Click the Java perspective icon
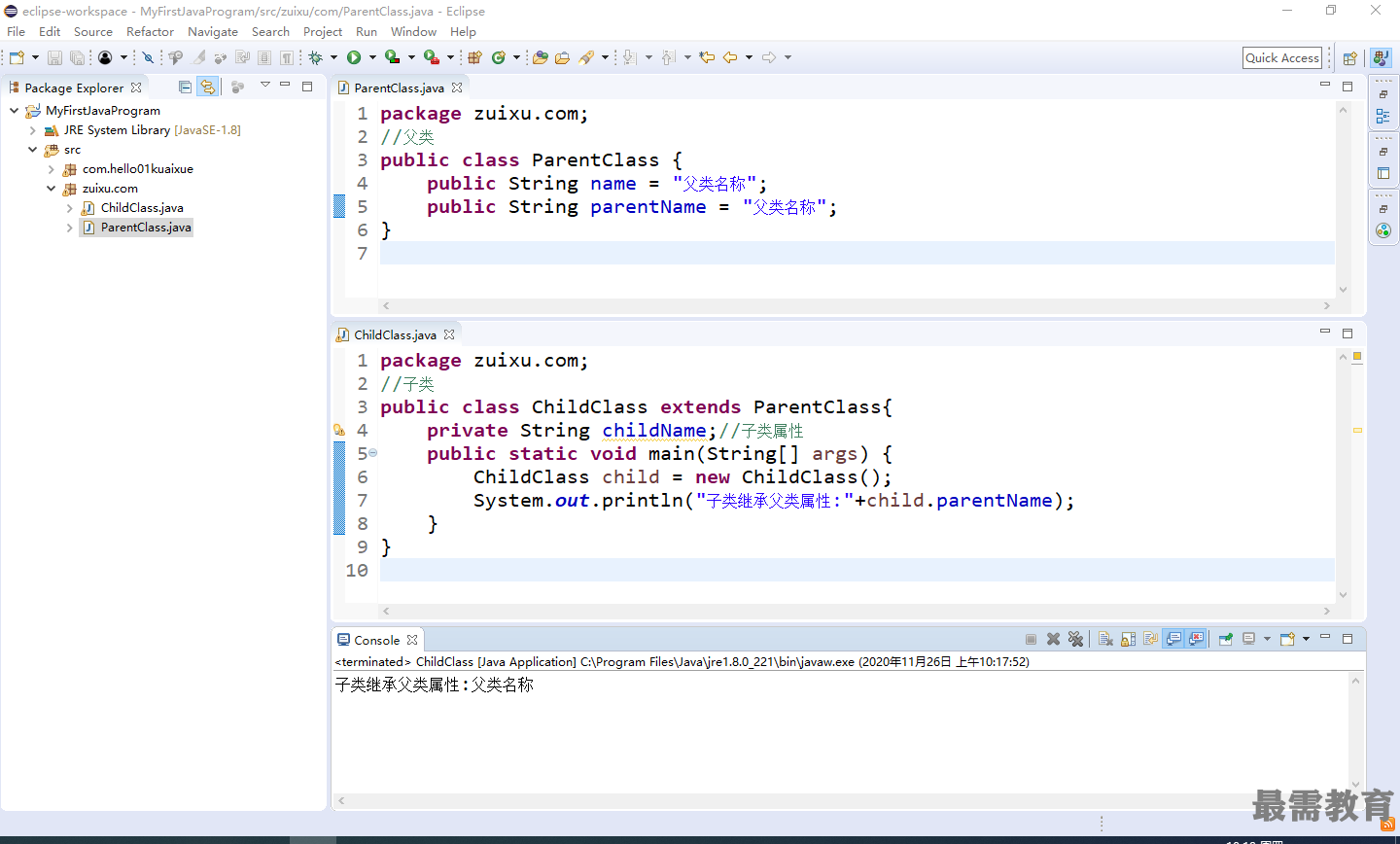1400x844 pixels. [1381, 58]
